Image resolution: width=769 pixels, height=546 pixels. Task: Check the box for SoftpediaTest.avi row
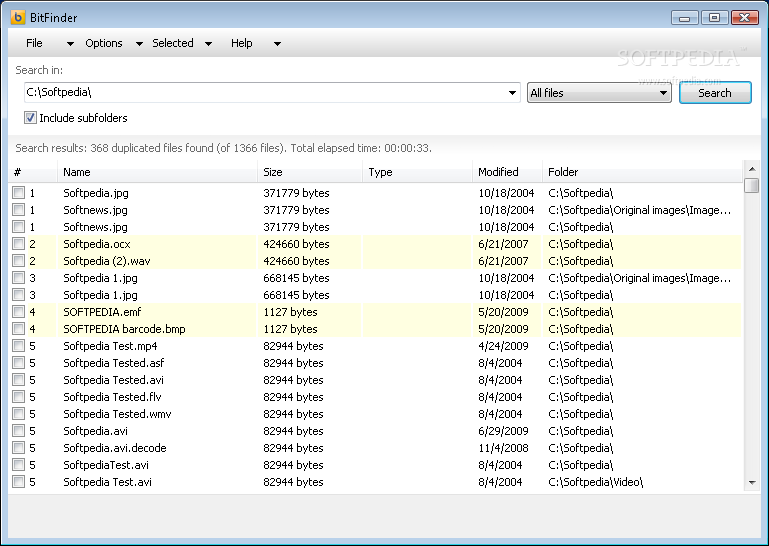click(19, 465)
